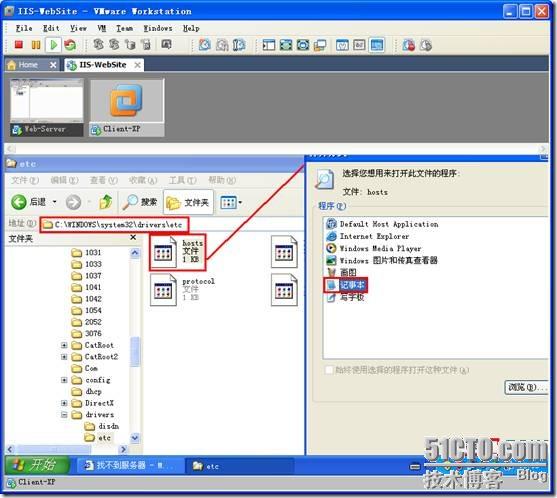
Task: Click the Forward arrow in Explorer
Action: 73,202
